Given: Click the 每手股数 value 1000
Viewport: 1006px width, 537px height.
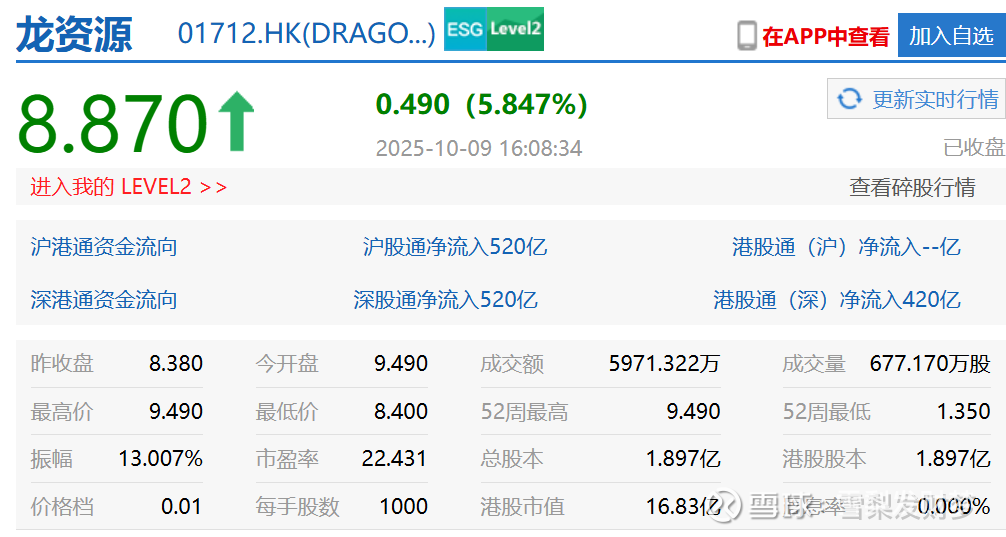Looking at the screenshot, I should [x=404, y=506].
